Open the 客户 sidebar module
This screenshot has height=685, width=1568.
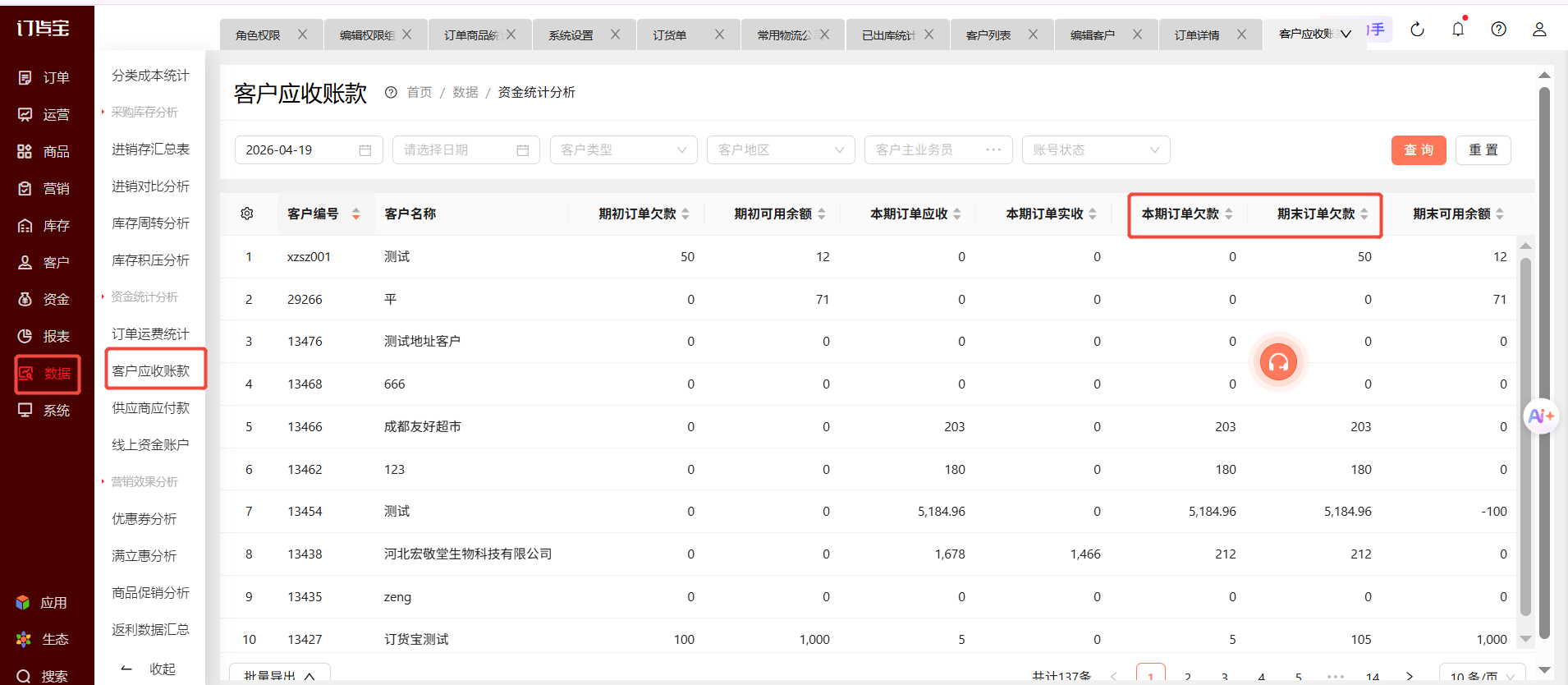click(45, 262)
